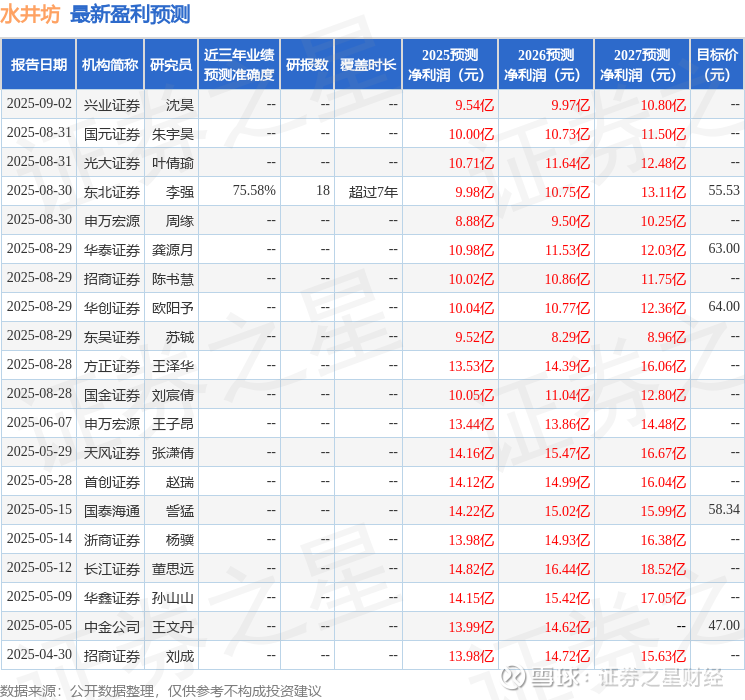
Task: Click the 2025-09-02 report date
Action: pos(39,104)
